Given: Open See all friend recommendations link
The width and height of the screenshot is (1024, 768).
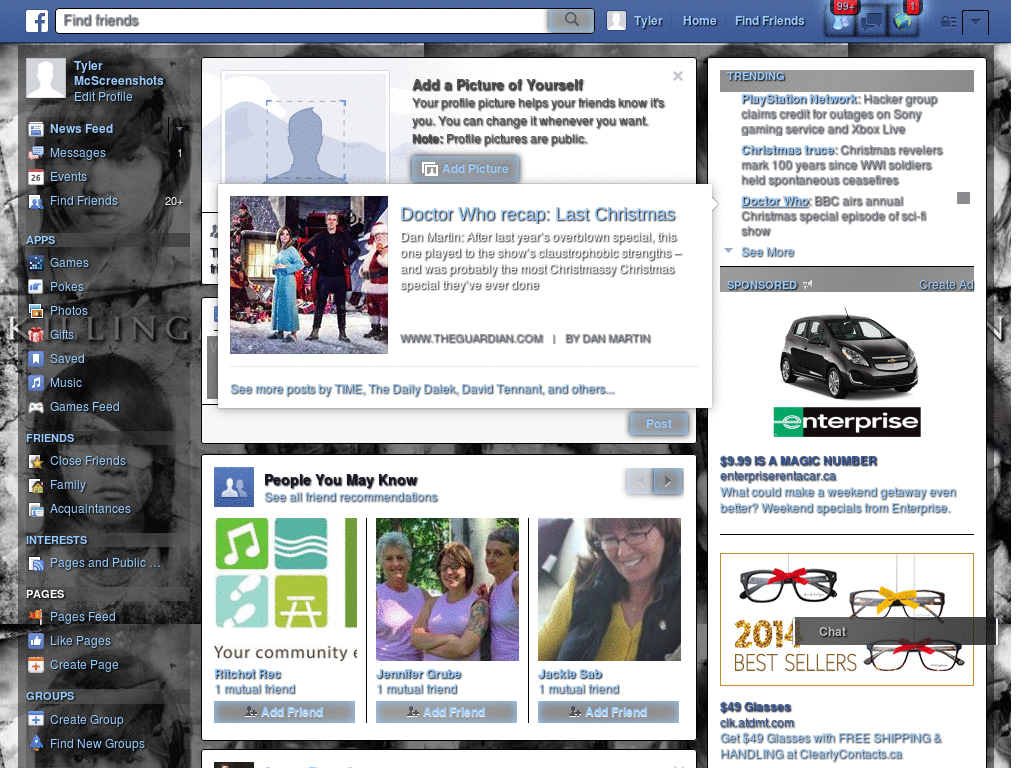Looking at the screenshot, I should click(x=351, y=498).
